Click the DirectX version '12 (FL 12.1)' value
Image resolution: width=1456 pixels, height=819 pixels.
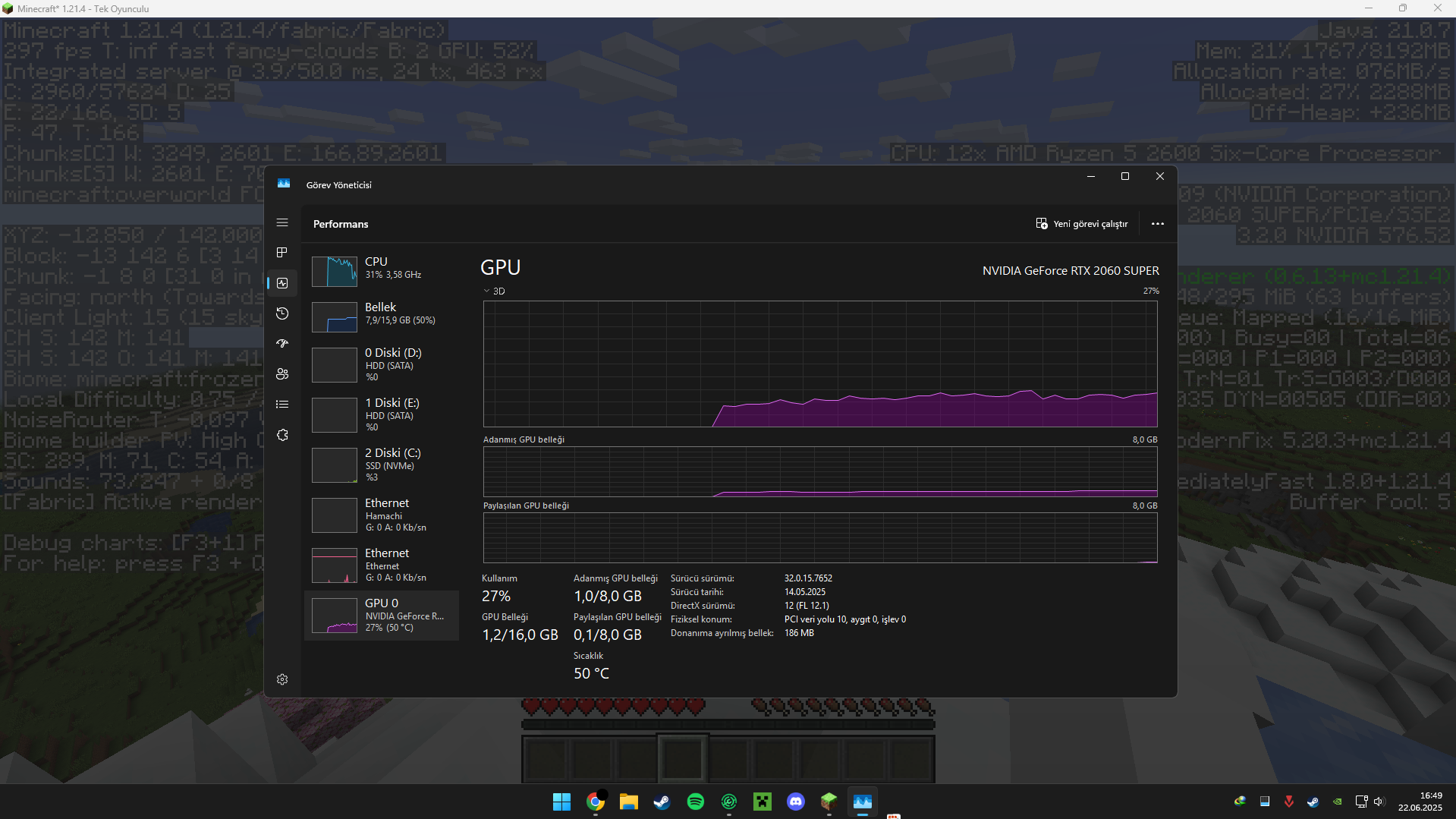tap(807, 606)
